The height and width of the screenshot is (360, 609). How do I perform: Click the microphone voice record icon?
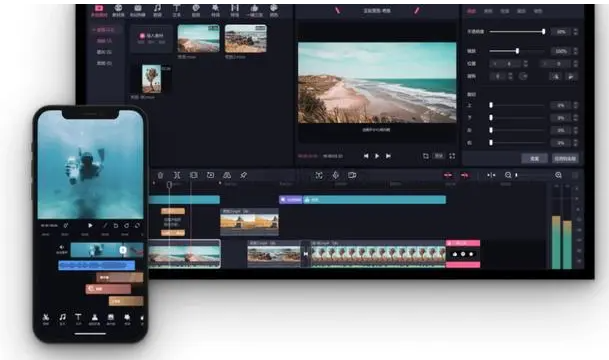tap(336, 176)
